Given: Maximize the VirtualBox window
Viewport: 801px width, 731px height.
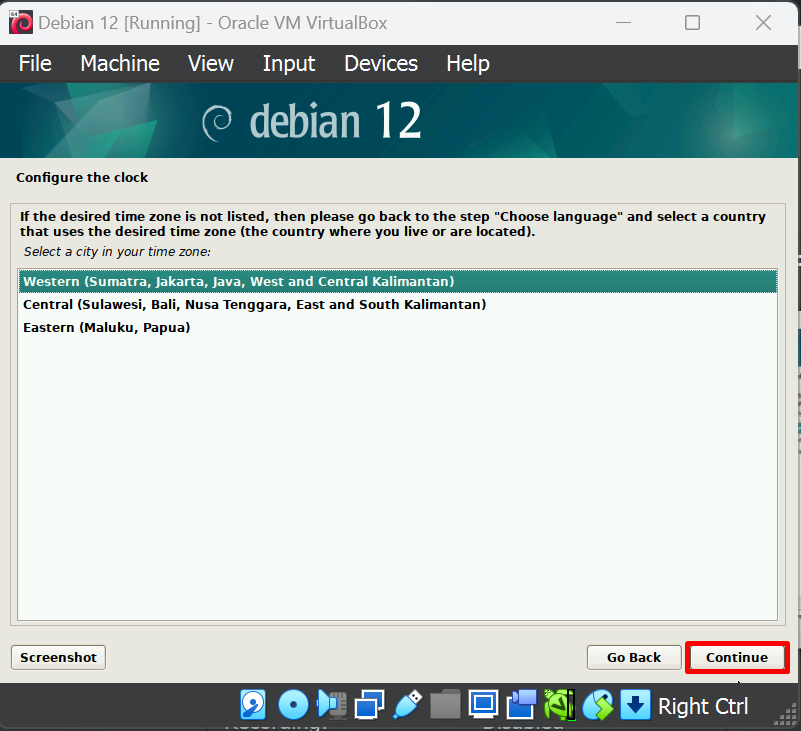Looking at the screenshot, I should click(x=693, y=22).
